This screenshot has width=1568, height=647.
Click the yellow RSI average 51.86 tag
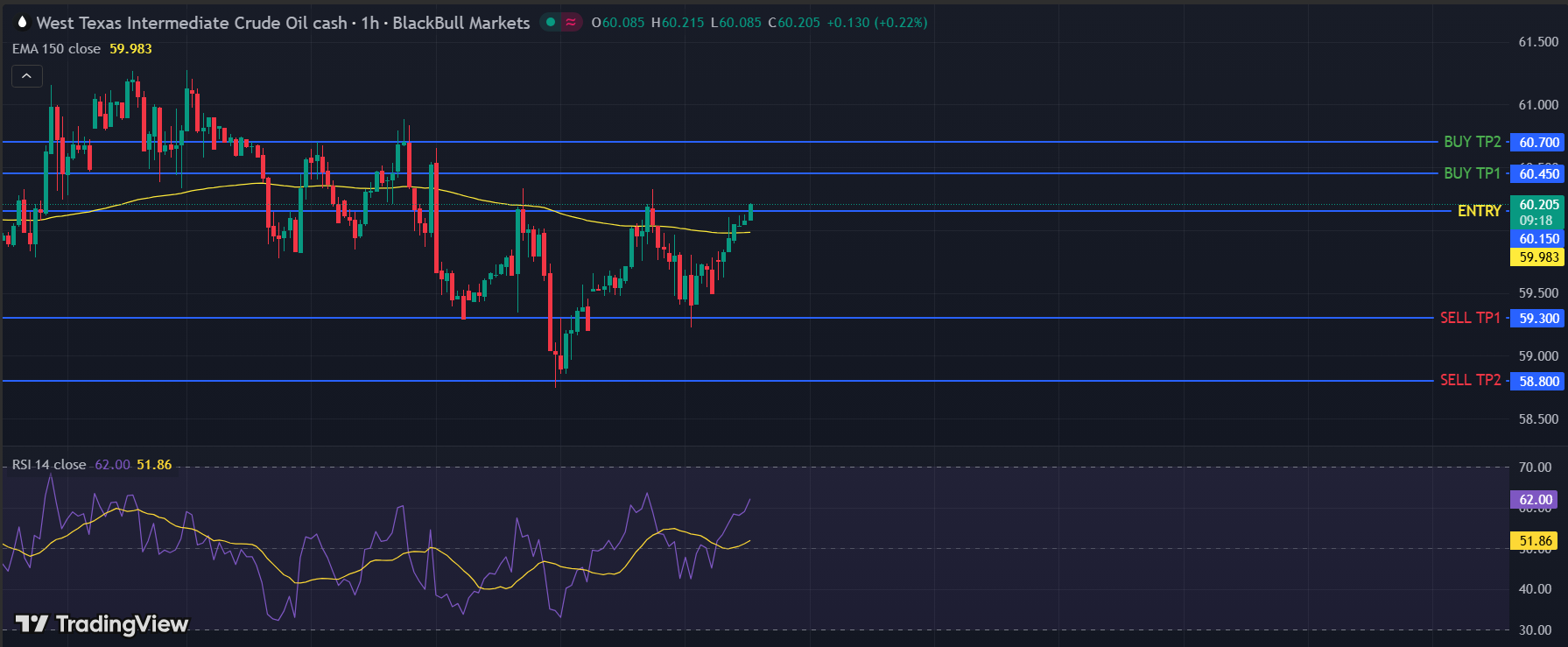[1535, 541]
